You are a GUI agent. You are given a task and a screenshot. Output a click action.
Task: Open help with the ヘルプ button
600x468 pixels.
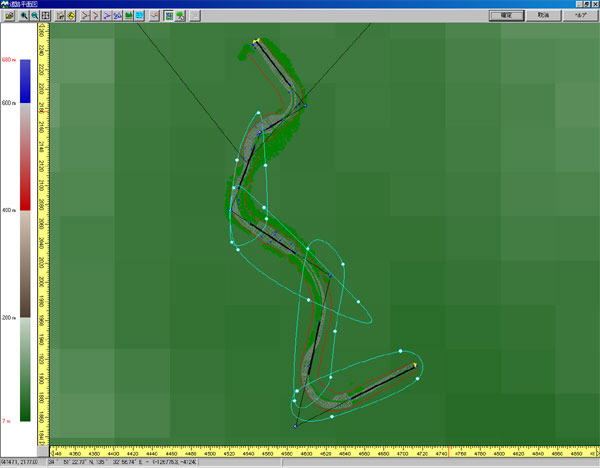tap(579, 16)
